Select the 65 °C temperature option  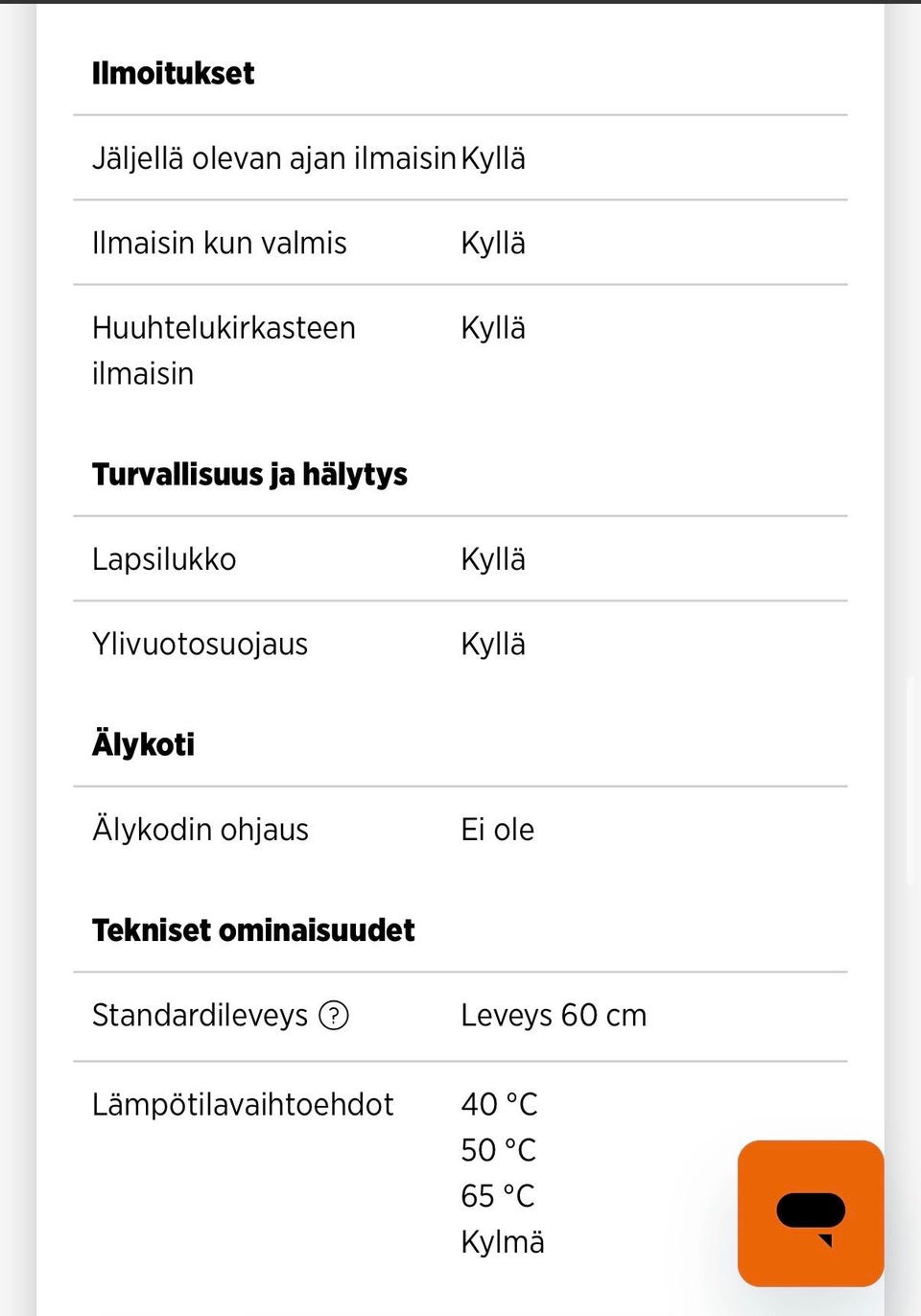(497, 1195)
